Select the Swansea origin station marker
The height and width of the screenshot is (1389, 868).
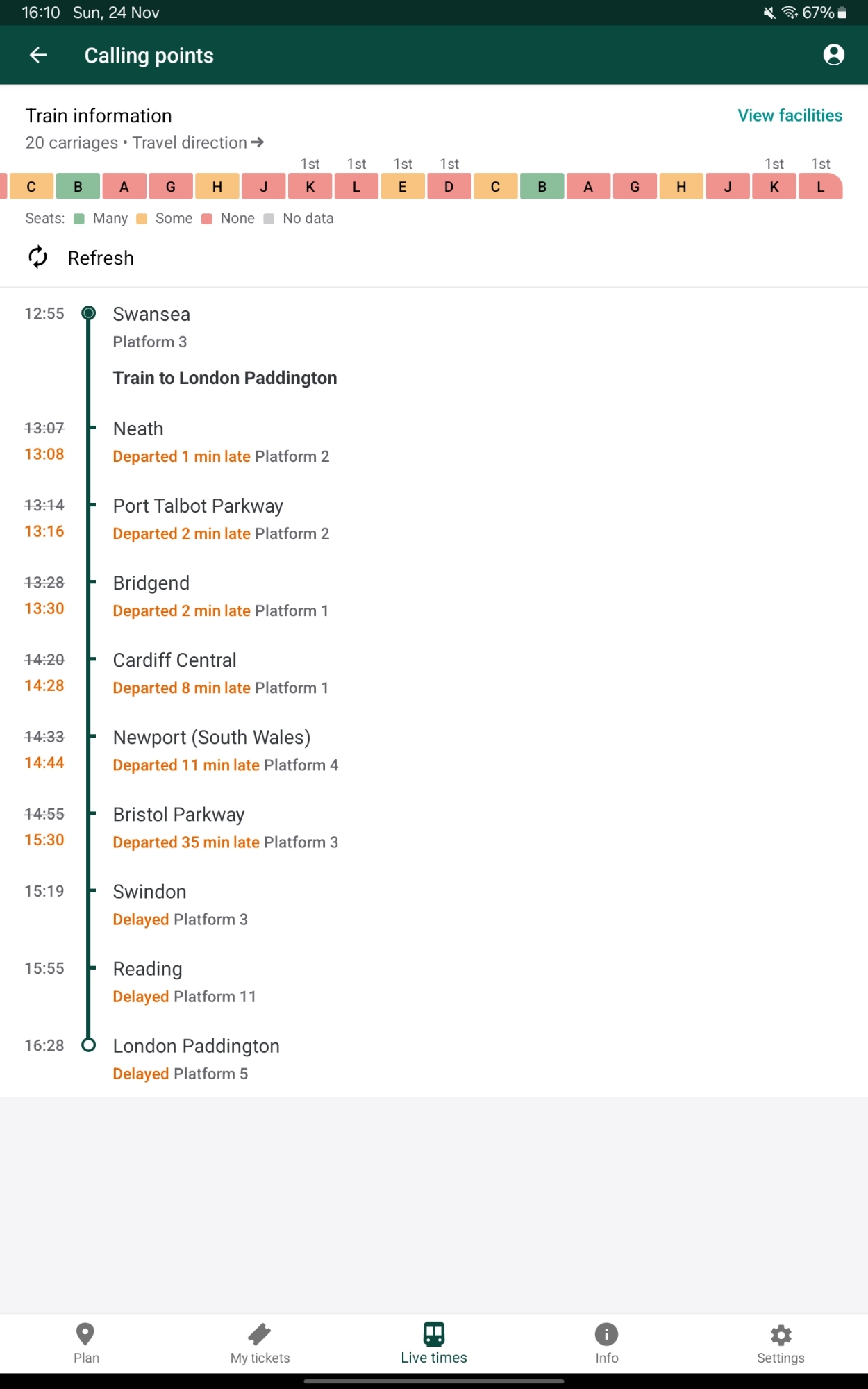(88, 313)
